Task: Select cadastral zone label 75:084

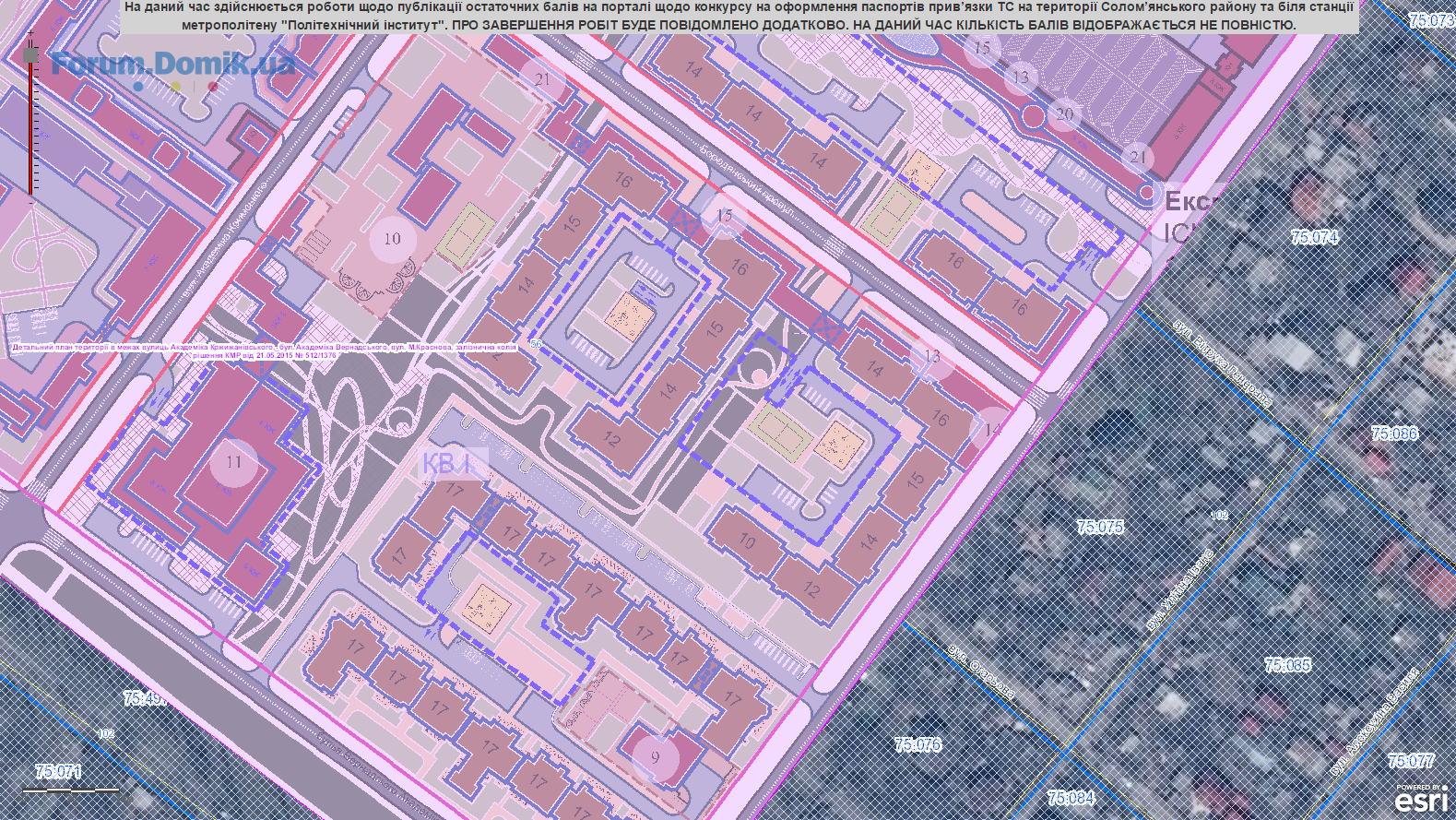Action: pos(1071,797)
